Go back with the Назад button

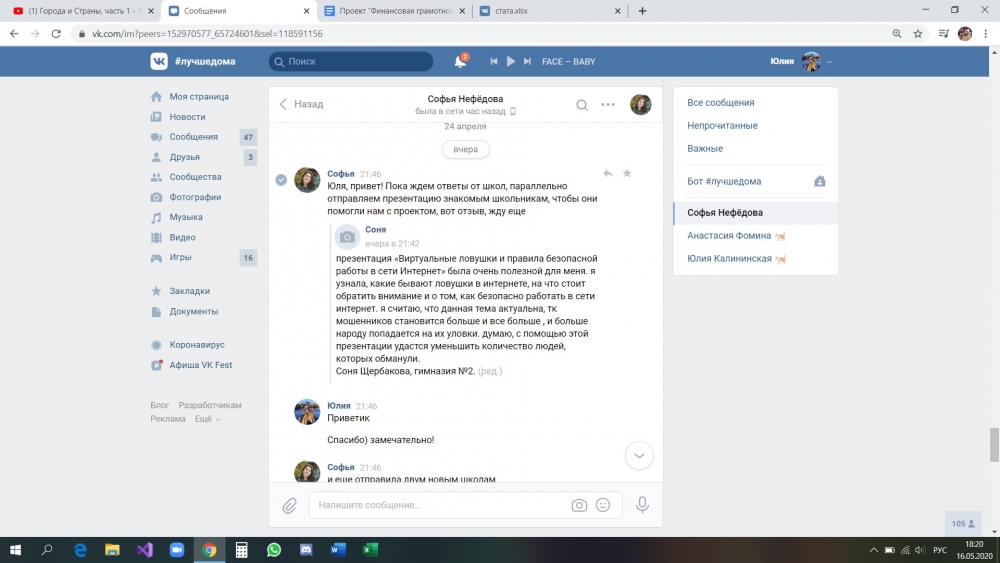pos(301,104)
